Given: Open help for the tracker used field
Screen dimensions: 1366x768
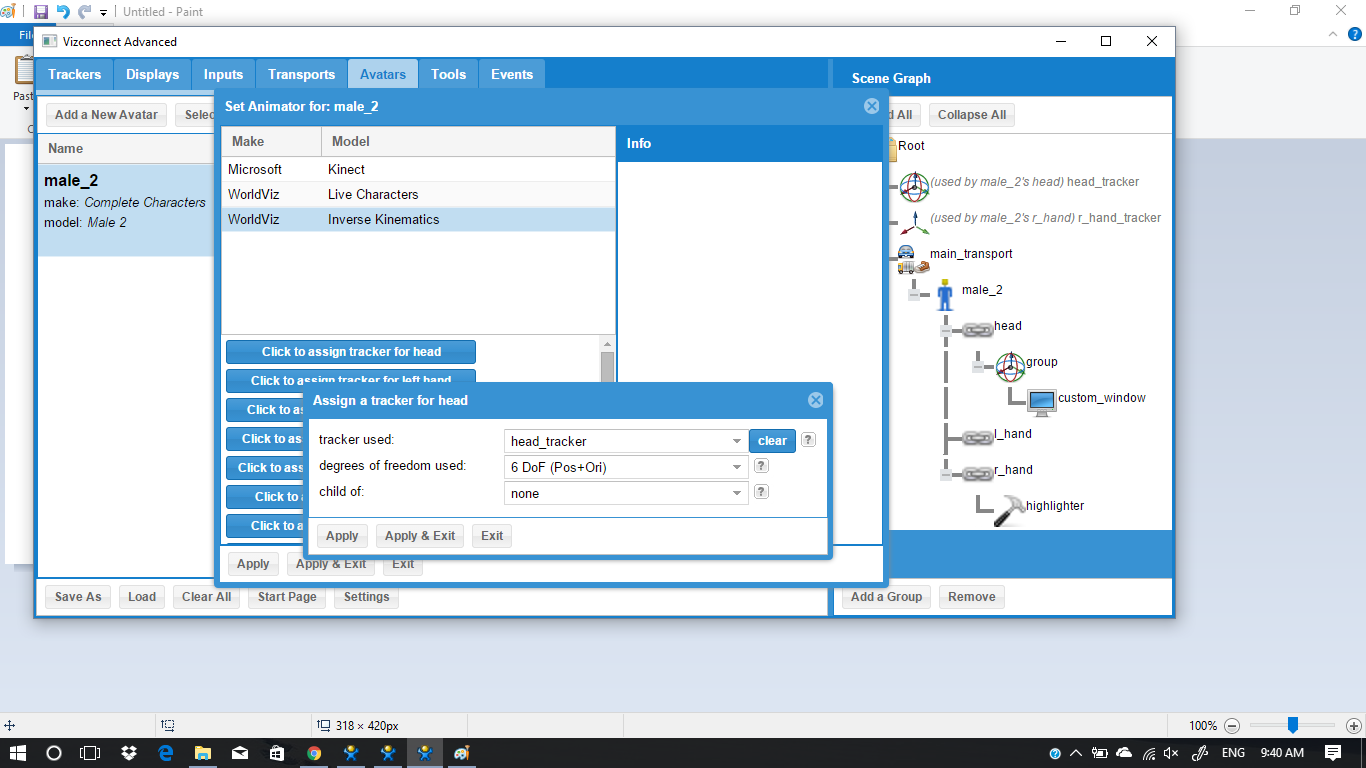Looking at the screenshot, I should tap(809, 440).
